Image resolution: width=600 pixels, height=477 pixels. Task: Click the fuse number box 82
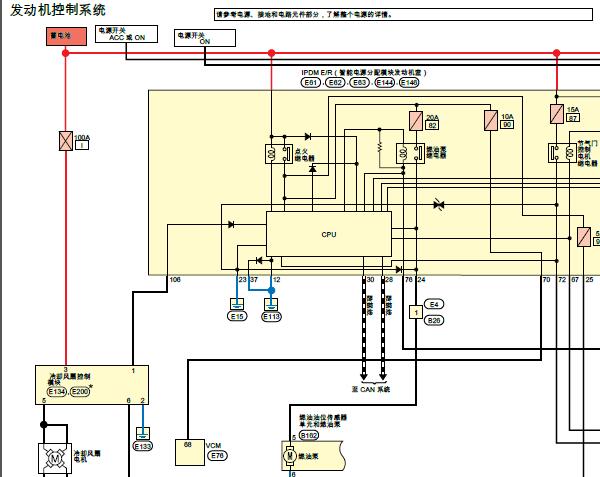click(x=432, y=125)
